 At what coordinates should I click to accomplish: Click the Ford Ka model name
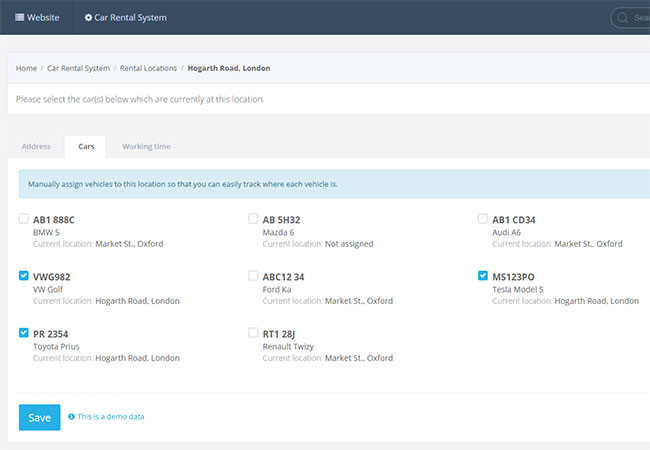(277, 289)
